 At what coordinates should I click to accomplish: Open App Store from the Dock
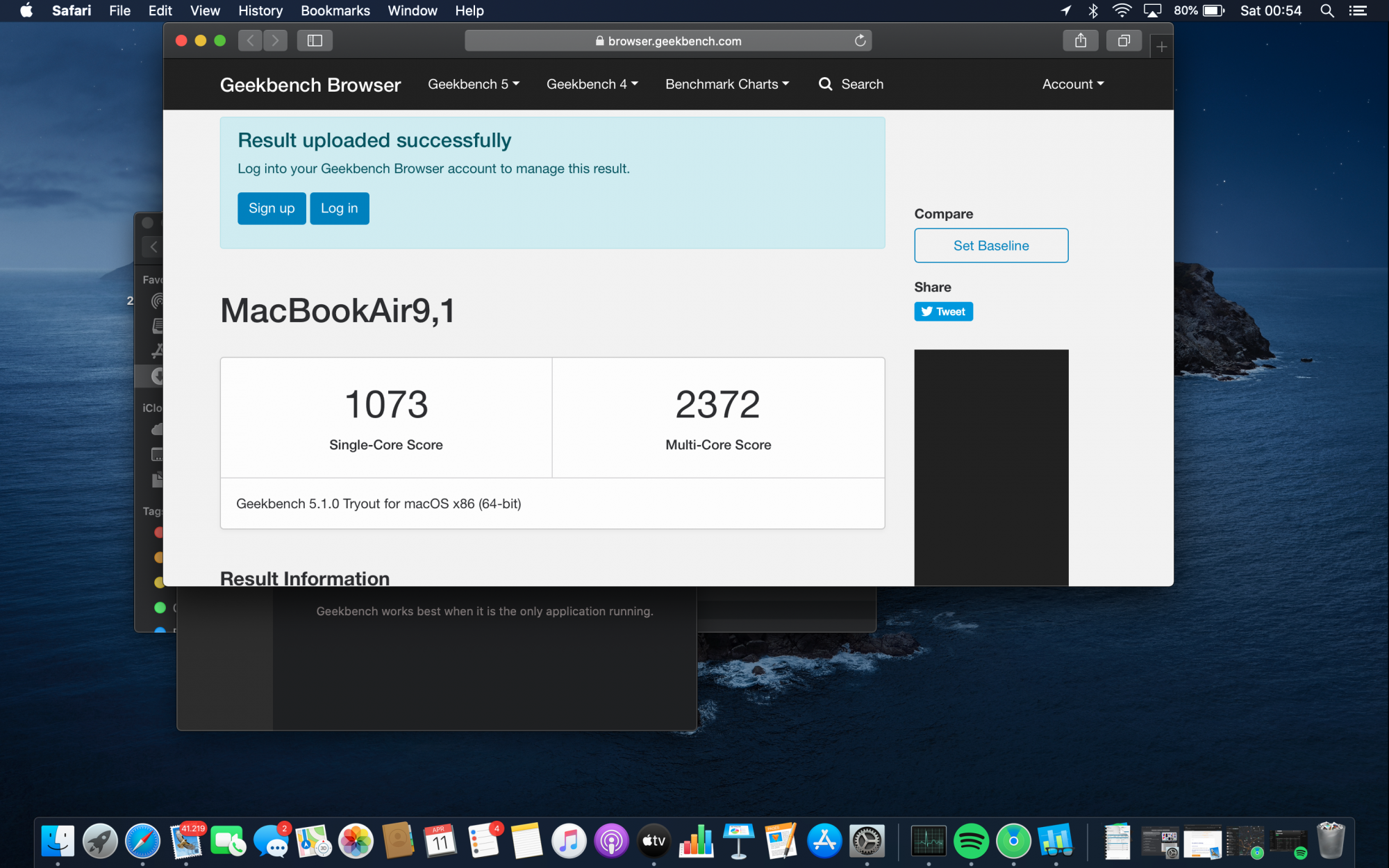824,841
